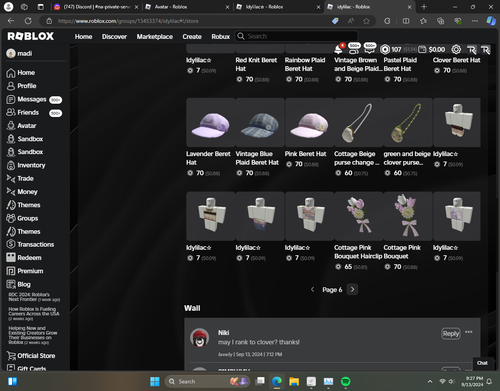
Task: Open Lavender Beret Hat item
Action: (x=208, y=158)
